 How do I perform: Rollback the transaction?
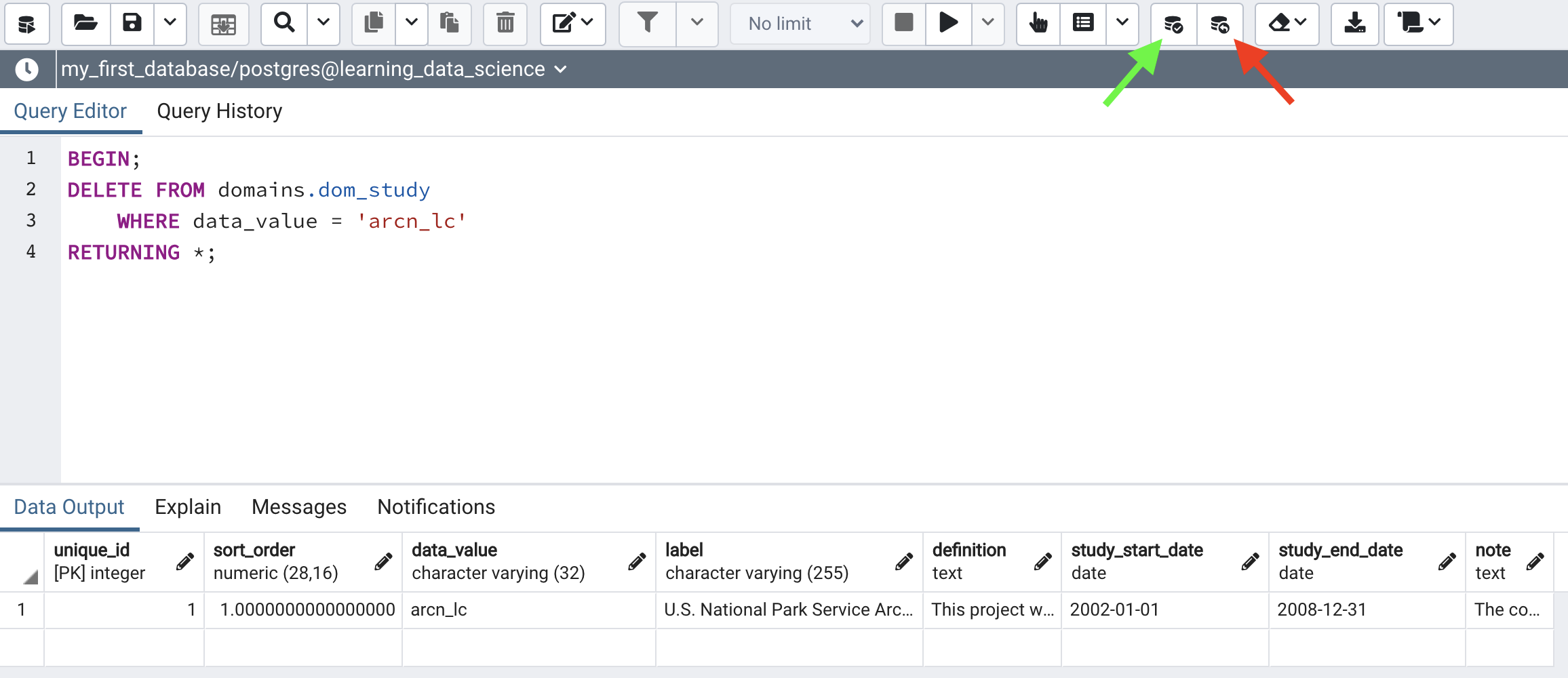(1219, 24)
